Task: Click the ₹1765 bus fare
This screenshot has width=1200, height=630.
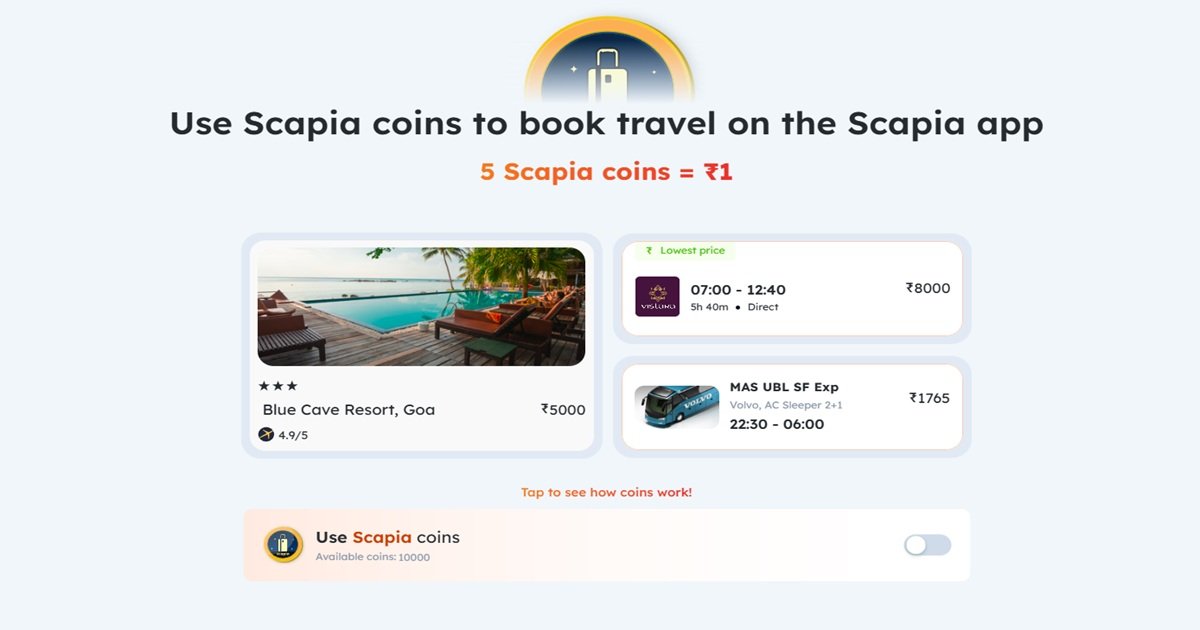Action: (929, 398)
